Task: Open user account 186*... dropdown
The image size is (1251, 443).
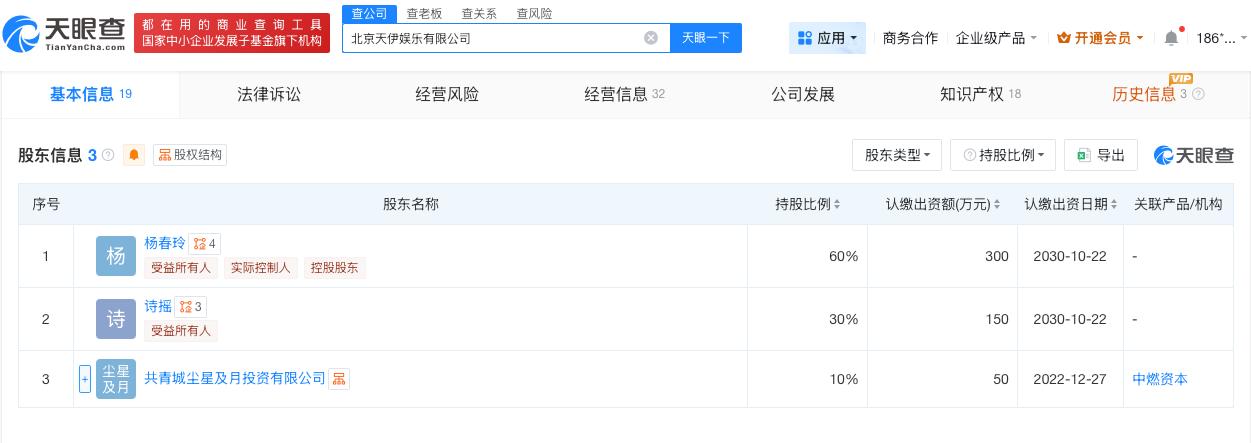Action: (1222, 38)
